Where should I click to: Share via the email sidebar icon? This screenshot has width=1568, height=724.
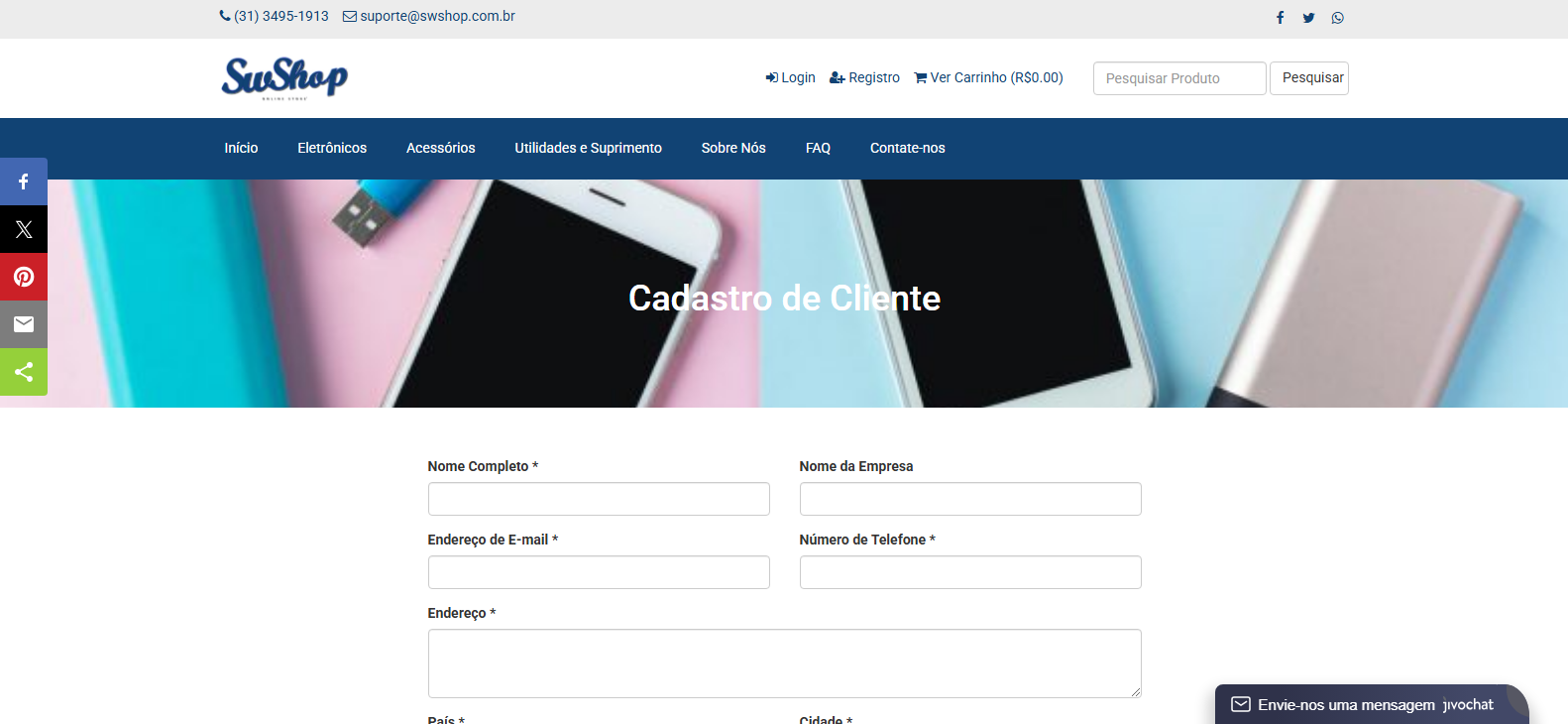coord(24,324)
